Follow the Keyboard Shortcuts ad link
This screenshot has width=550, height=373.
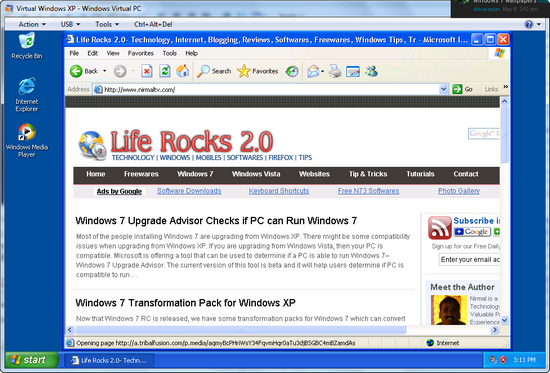(279, 191)
